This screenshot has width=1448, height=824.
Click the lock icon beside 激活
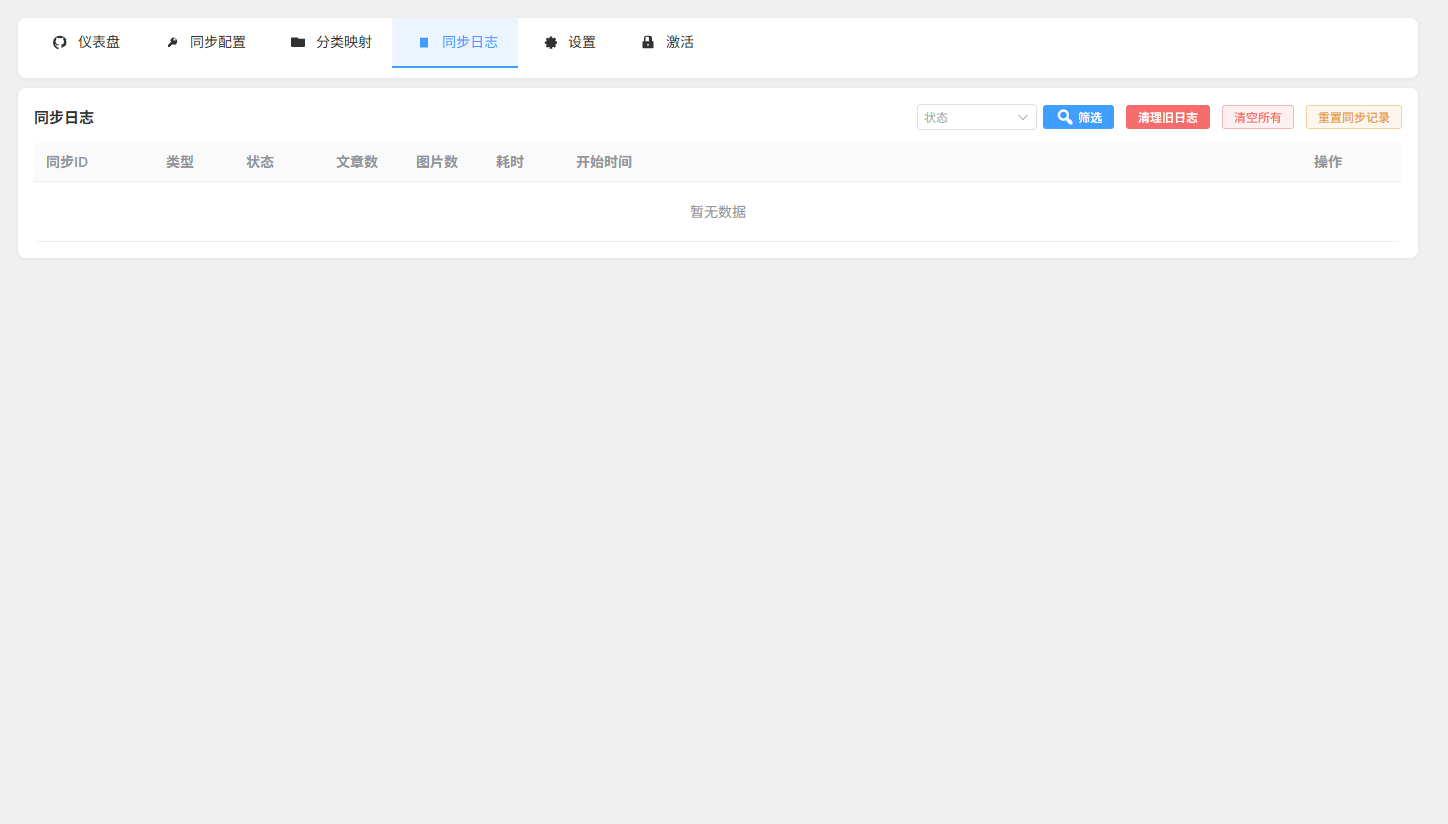[648, 42]
